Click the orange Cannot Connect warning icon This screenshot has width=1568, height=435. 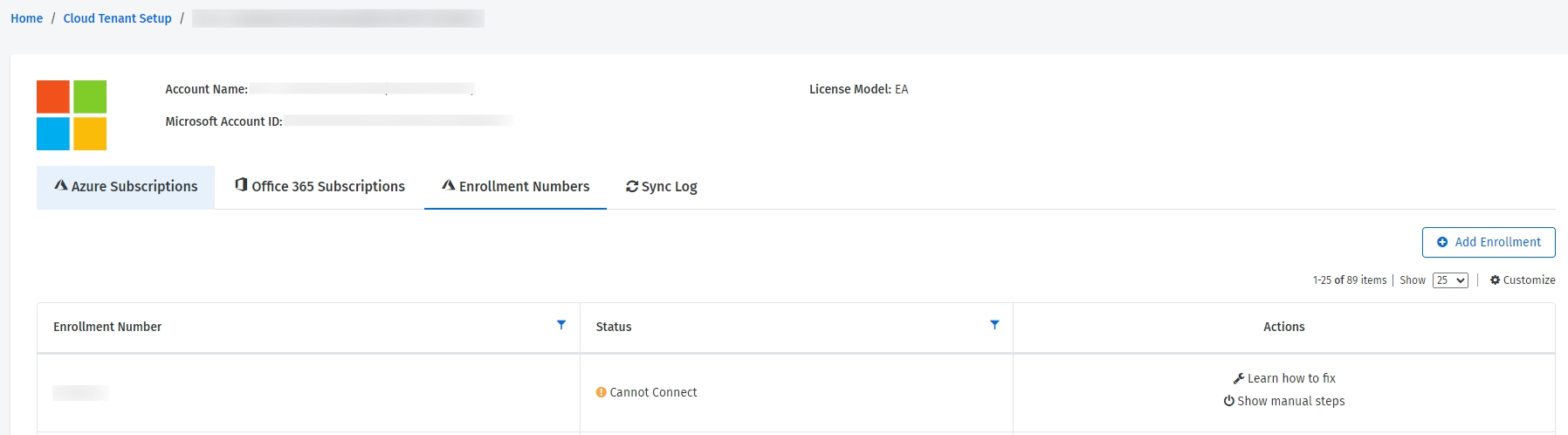pos(601,393)
